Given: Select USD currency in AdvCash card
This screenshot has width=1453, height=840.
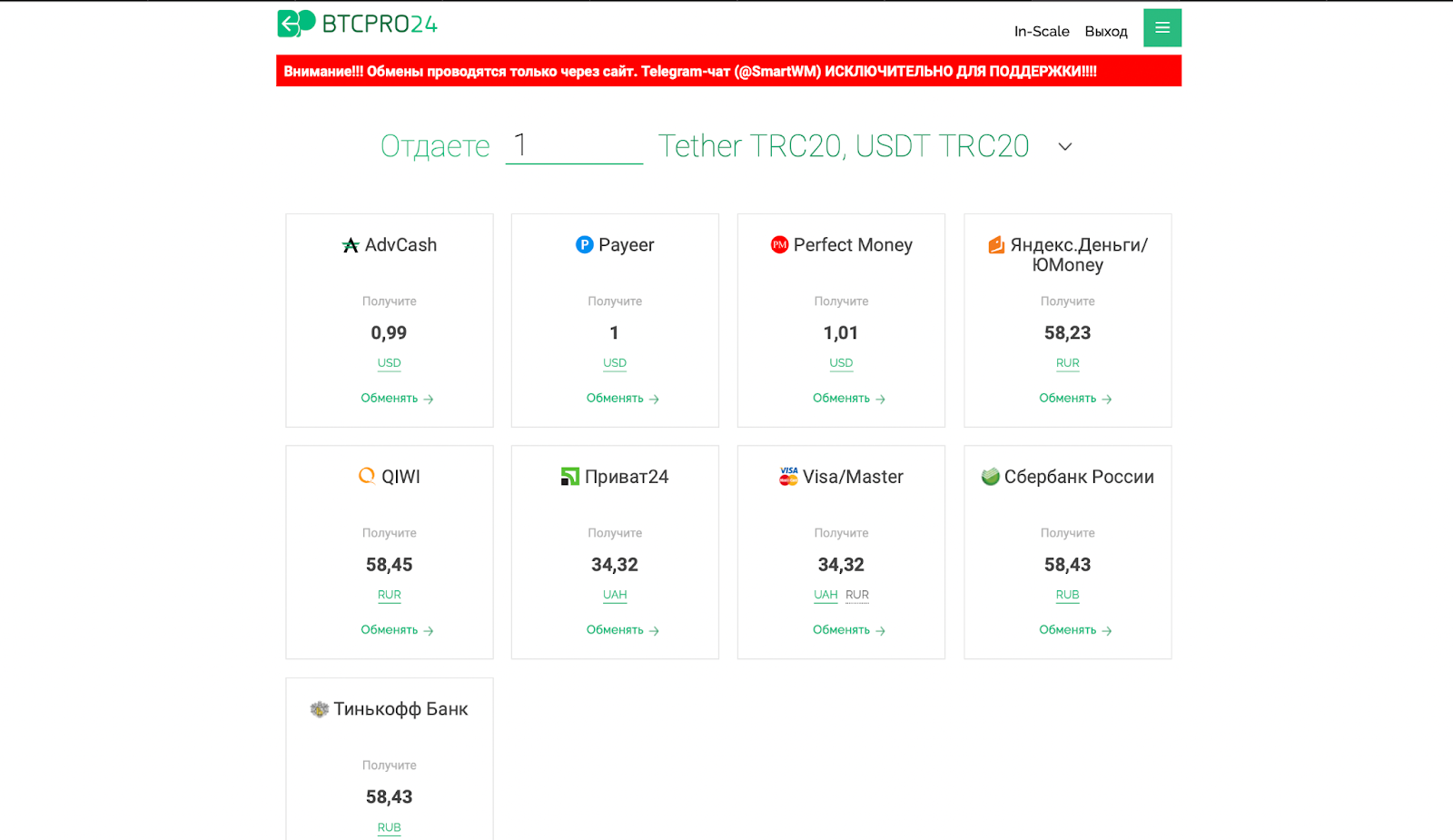Looking at the screenshot, I should point(390,363).
